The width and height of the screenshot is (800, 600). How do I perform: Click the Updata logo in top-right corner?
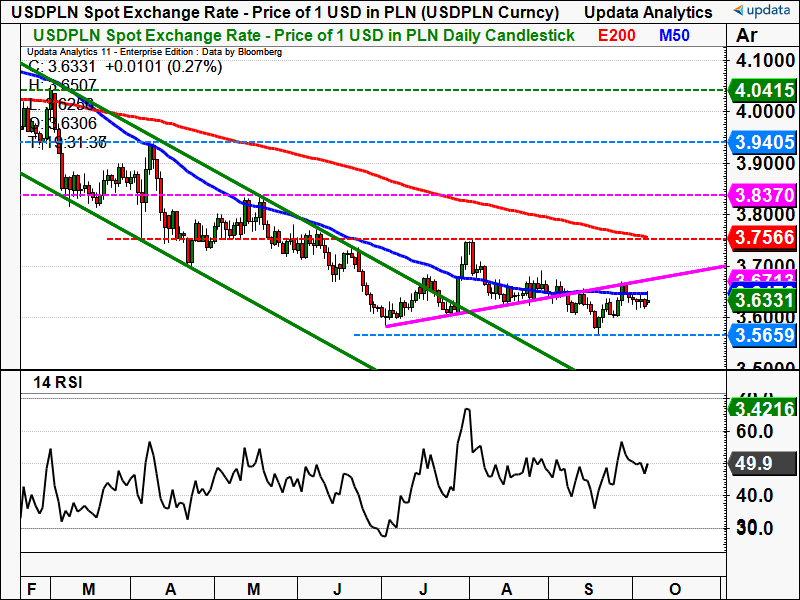(761, 12)
